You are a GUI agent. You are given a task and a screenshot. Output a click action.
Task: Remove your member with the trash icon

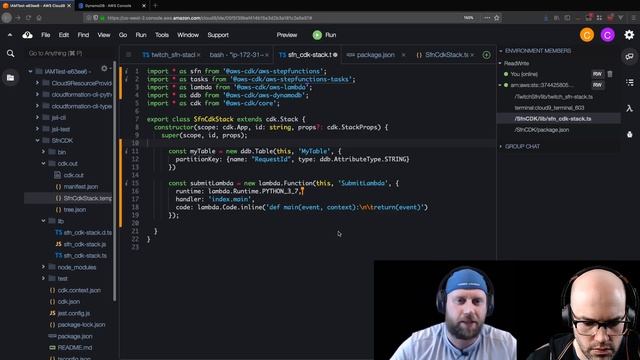coord(610,74)
